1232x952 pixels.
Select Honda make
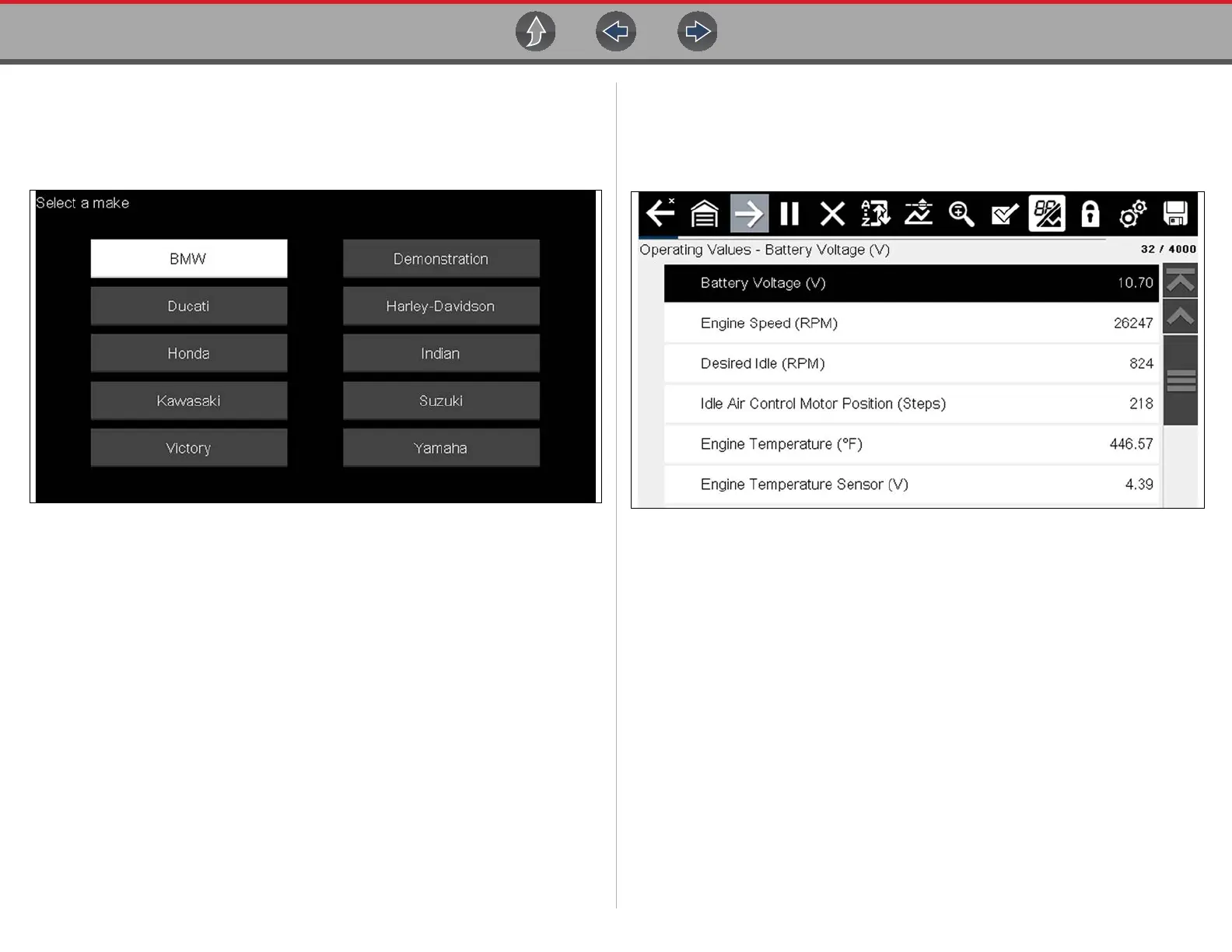point(189,354)
